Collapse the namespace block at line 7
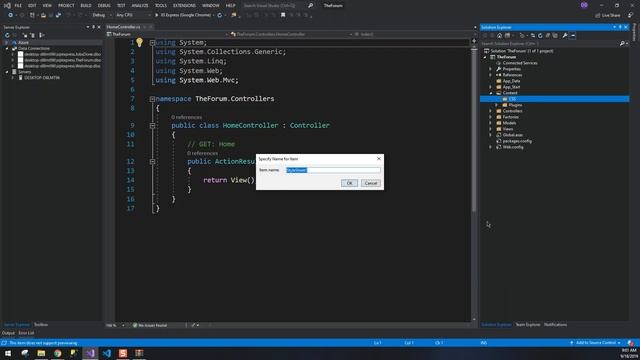 tap(152, 99)
